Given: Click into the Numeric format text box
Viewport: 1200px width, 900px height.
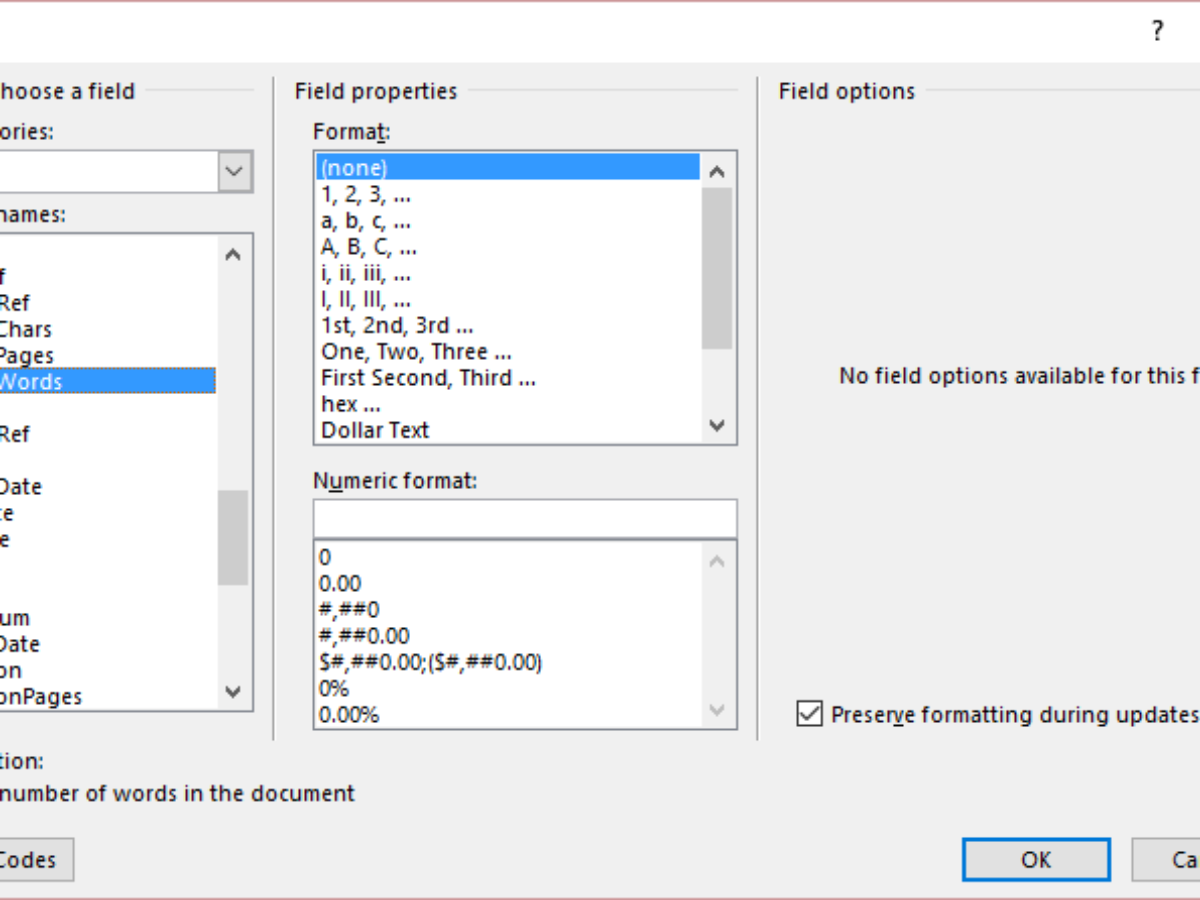Looking at the screenshot, I should click(524, 520).
